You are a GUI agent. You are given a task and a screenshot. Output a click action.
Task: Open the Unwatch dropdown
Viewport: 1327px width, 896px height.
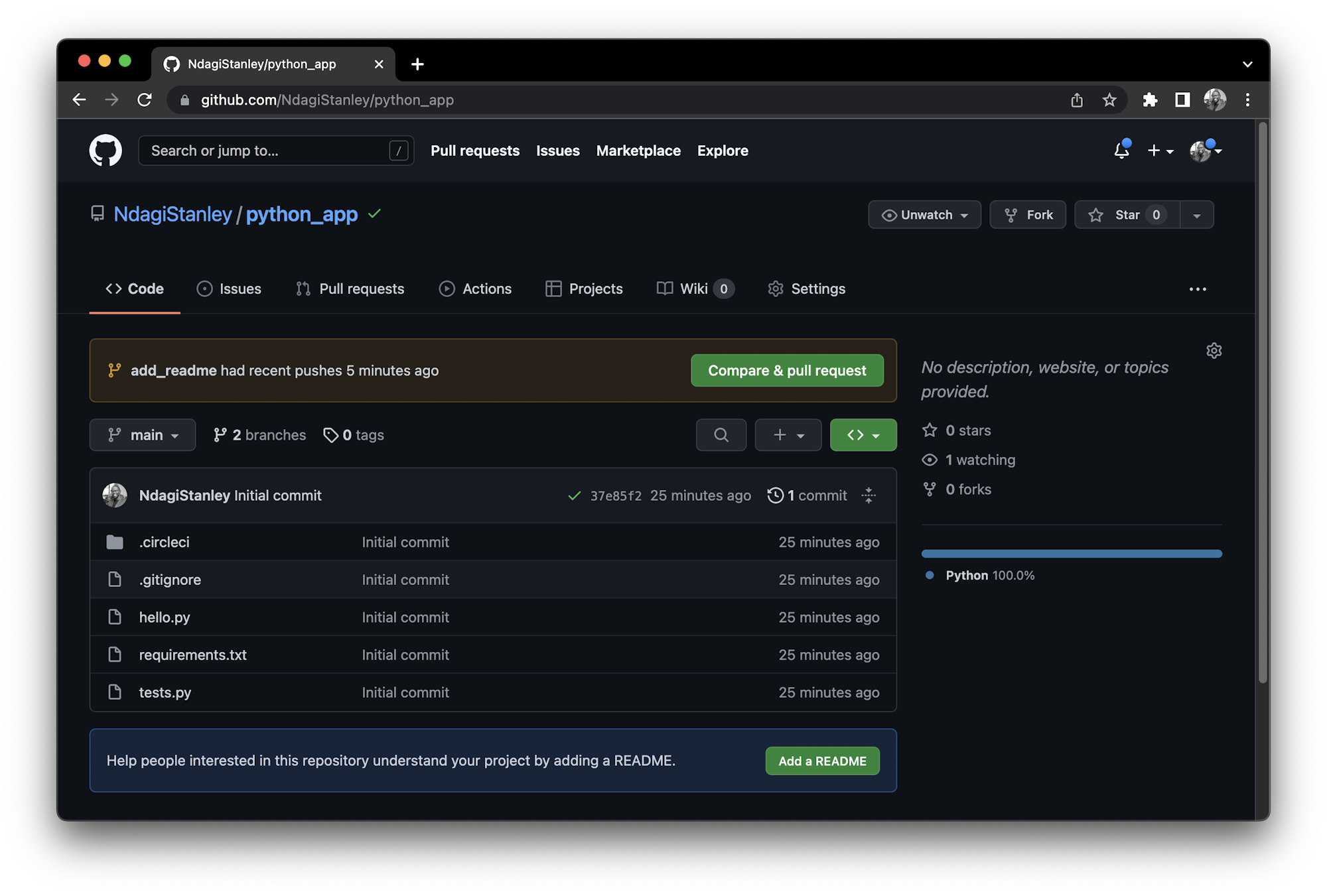pyautogui.click(x=924, y=215)
